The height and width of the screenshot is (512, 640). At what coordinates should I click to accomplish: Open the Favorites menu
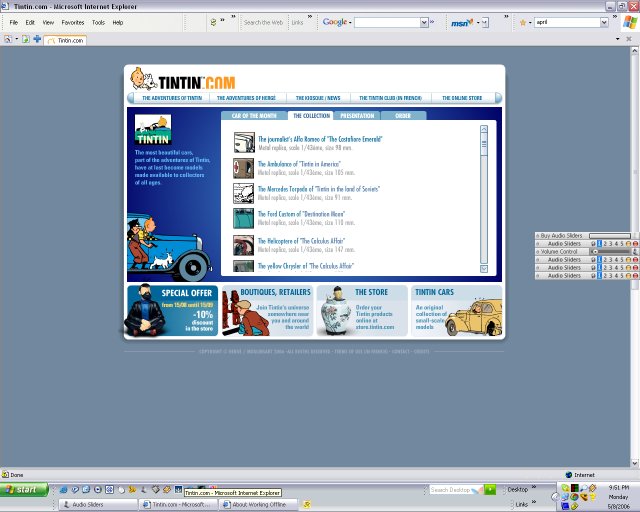[73, 22]
